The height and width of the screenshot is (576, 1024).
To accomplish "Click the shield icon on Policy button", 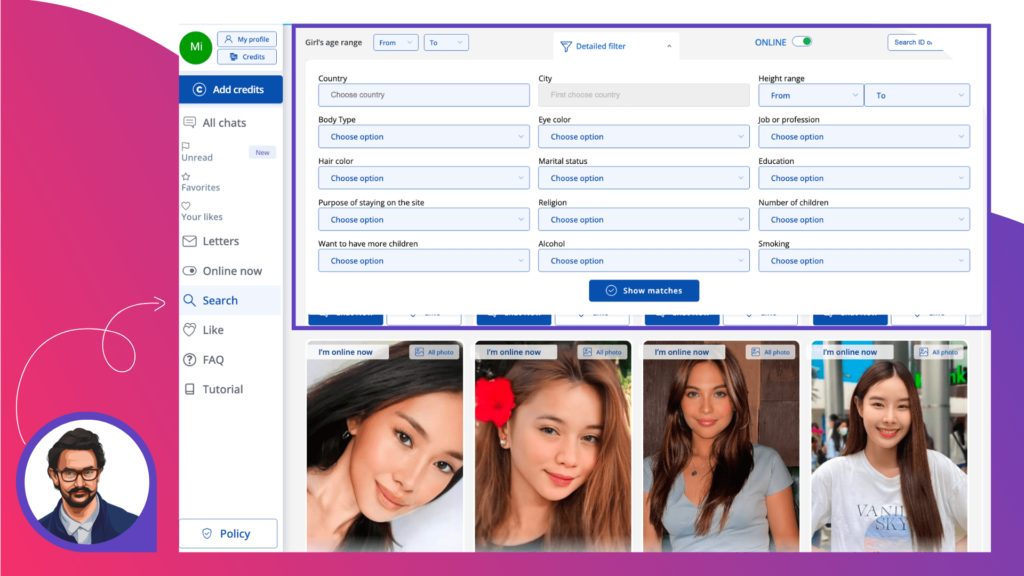I will 207,534.
